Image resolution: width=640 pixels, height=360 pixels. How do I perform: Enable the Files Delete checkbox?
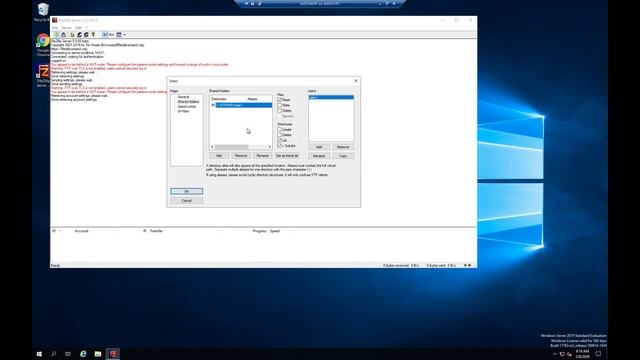tap(280, 111)
